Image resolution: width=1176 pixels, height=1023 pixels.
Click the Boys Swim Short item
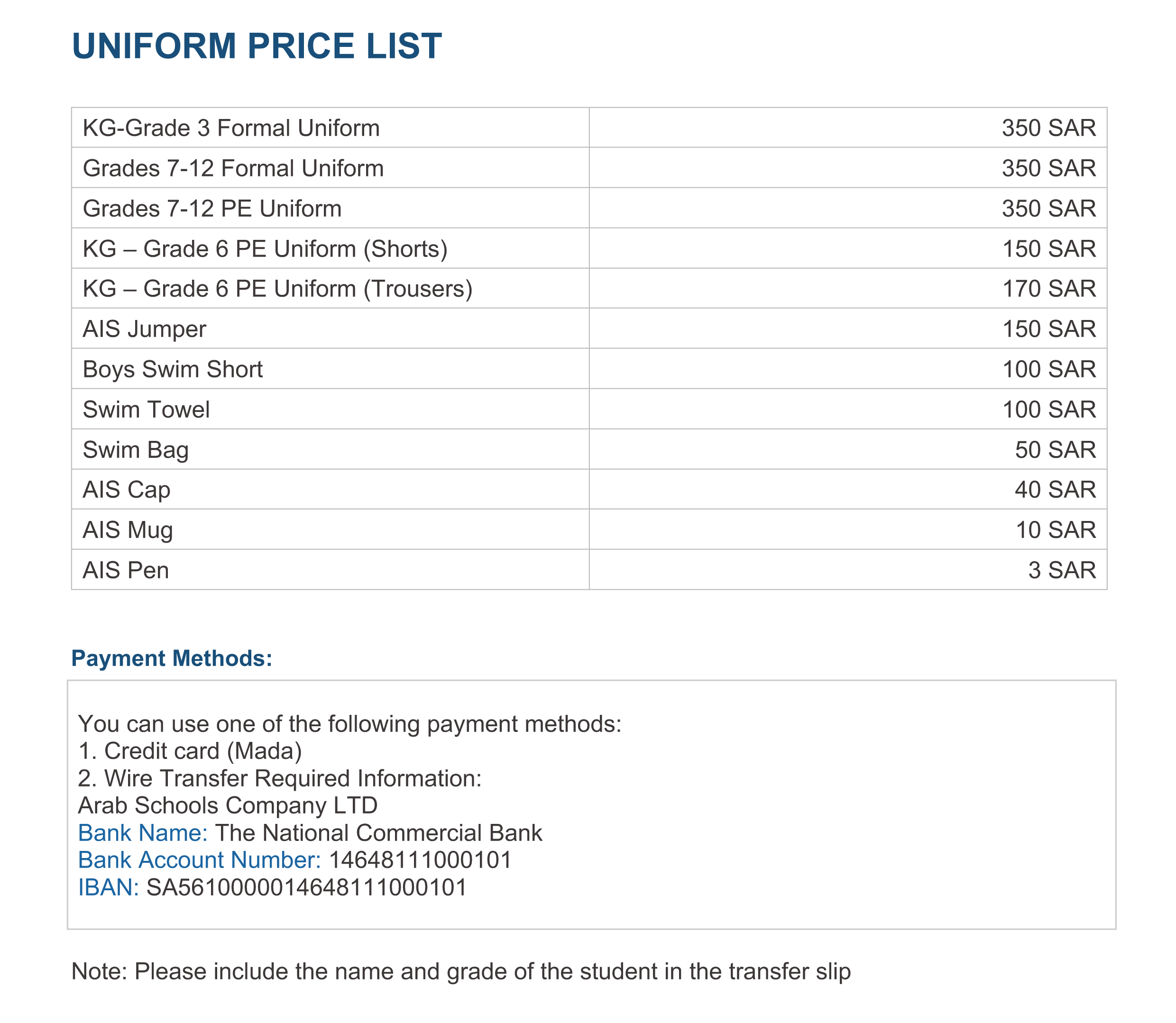point(173,369)
